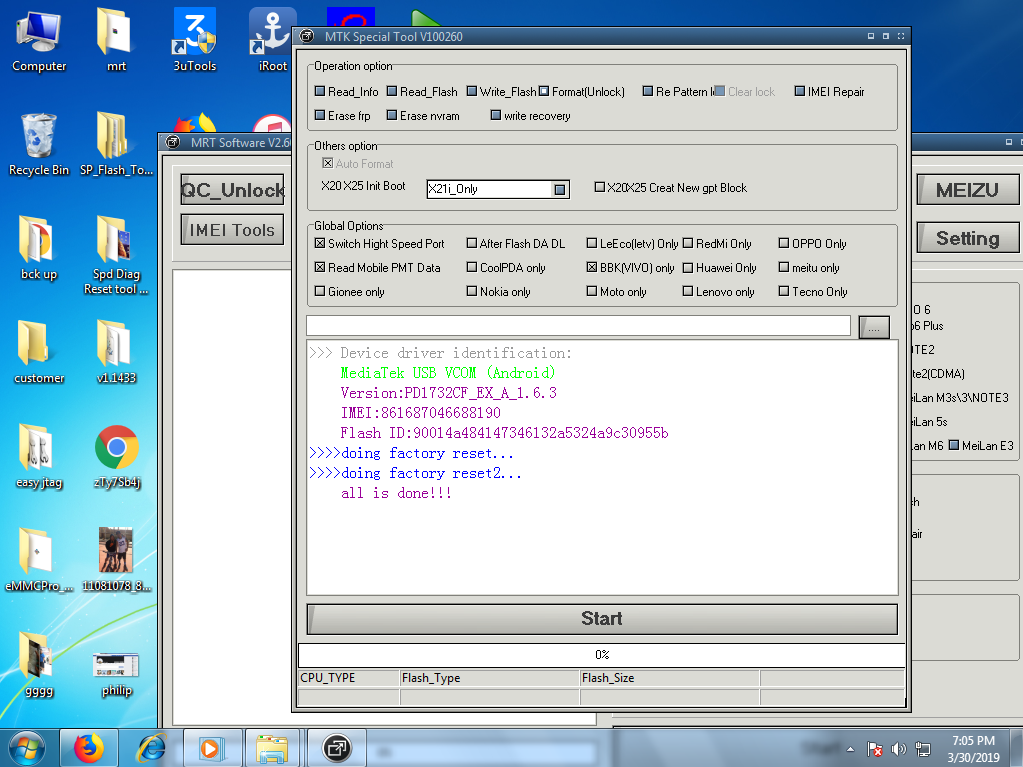
Task: Click the IMEI:861687046688190 log line
Action: point(421,413)
